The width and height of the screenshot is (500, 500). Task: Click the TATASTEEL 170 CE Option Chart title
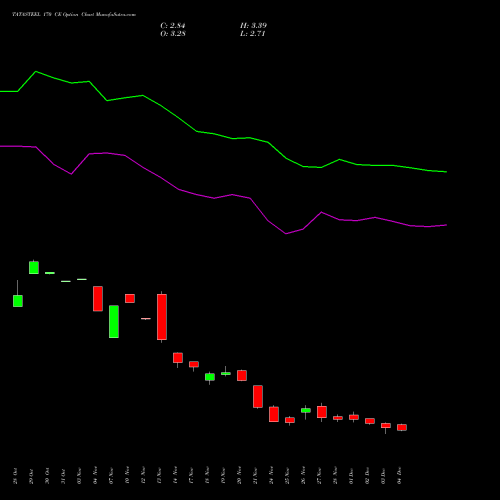click(x=74, y=15)
